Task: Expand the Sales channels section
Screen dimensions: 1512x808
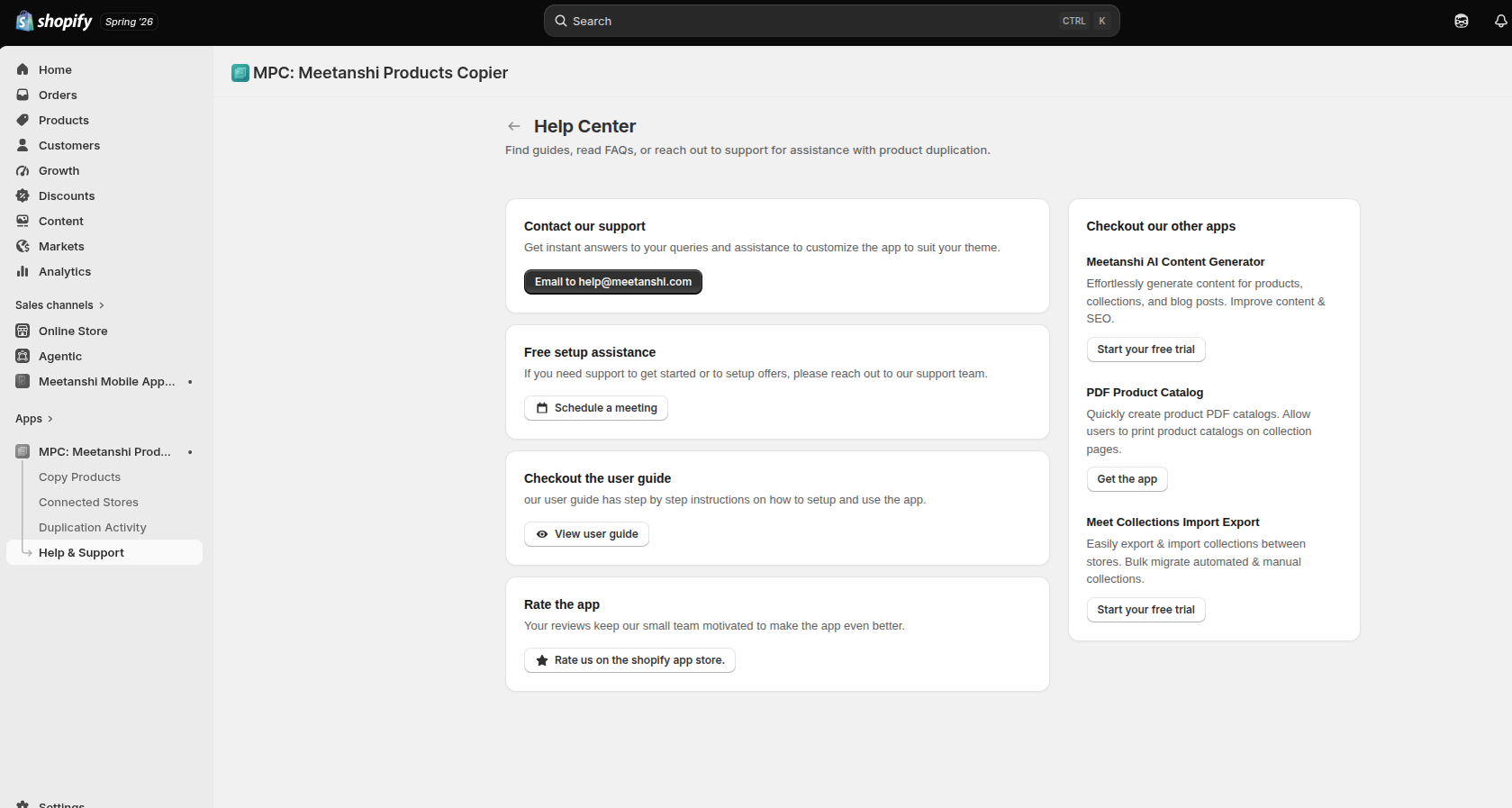Action: (59, 305)
